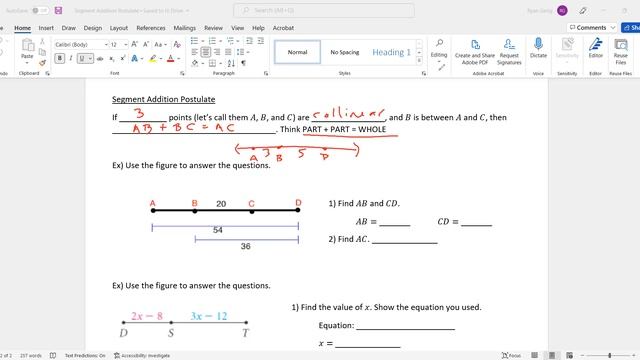
Task: Apply subscript formatting
Action: tap(111, 59)
